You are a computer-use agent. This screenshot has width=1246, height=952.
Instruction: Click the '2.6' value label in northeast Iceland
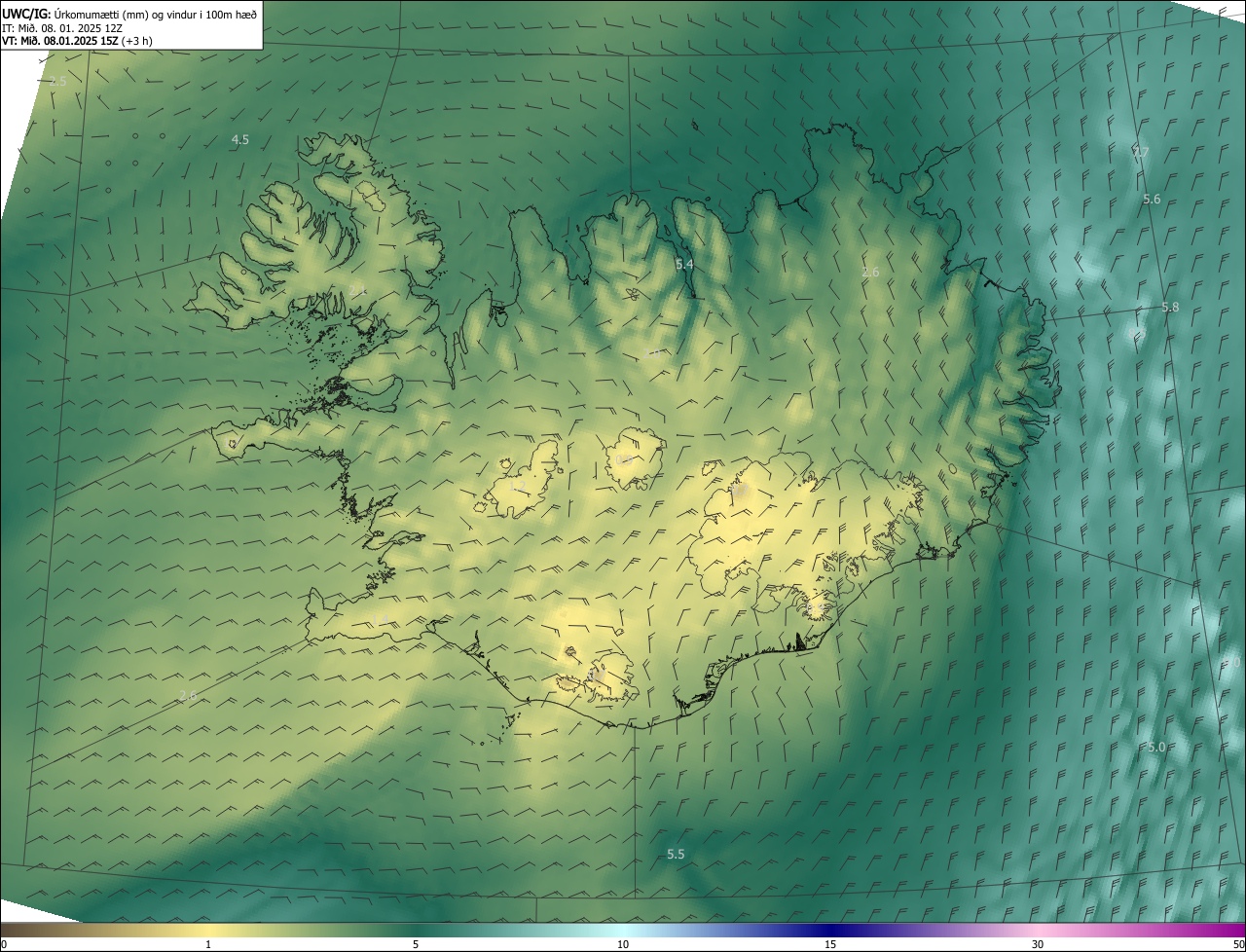pos(870,272)
